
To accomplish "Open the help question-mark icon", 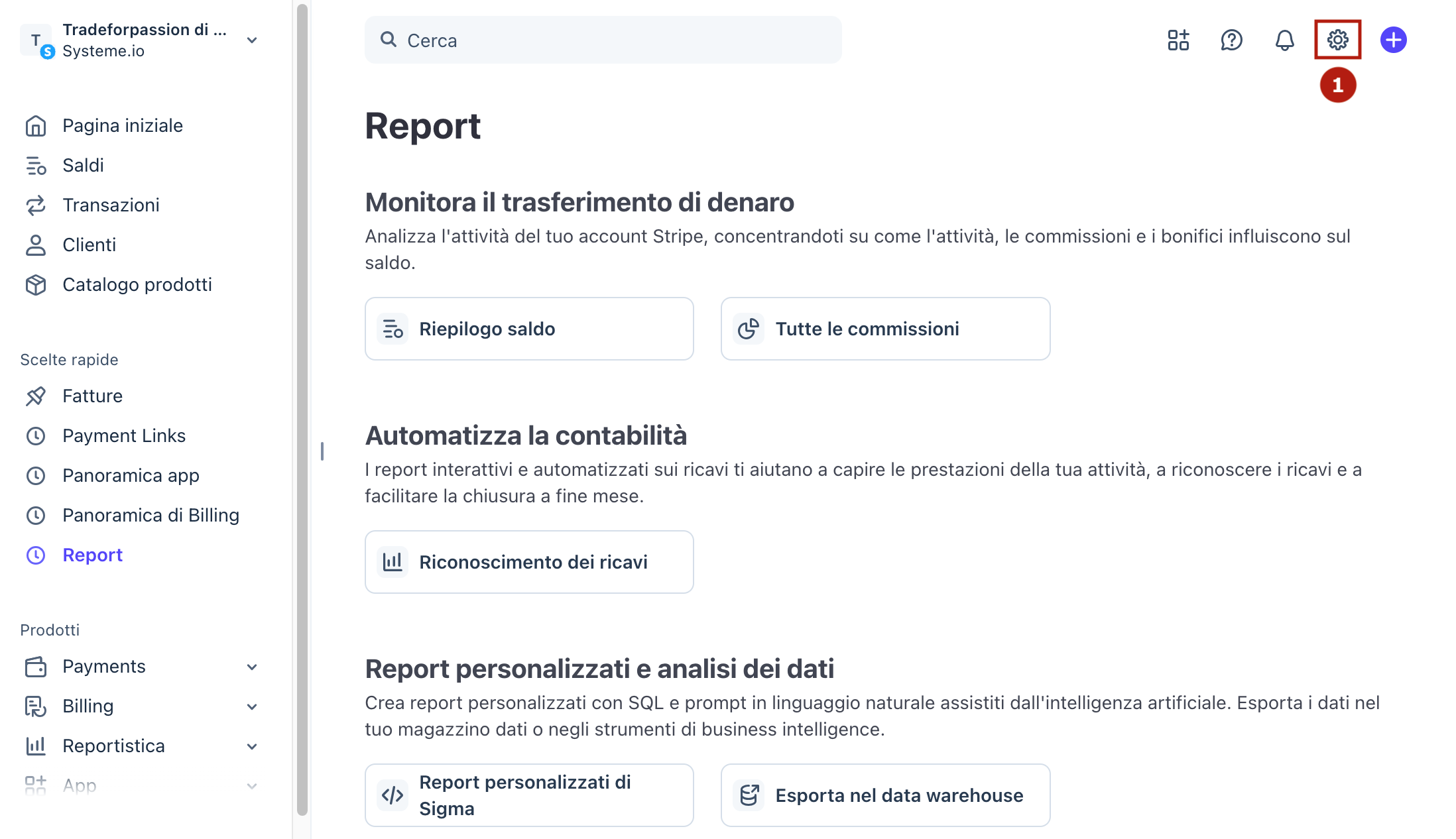I will coord(1231,40).
